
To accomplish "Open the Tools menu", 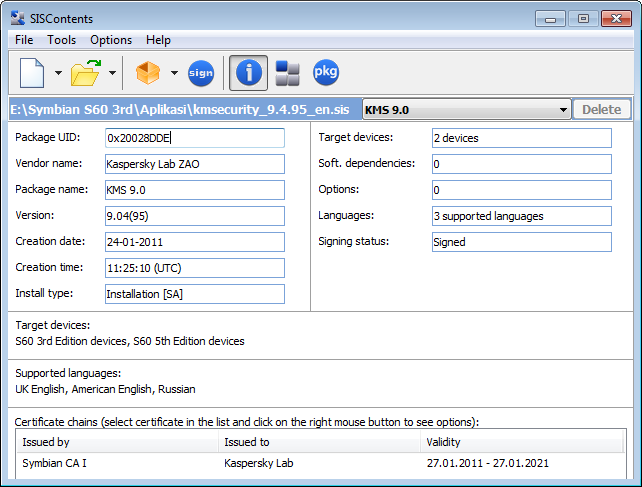I will coord(61,40).
